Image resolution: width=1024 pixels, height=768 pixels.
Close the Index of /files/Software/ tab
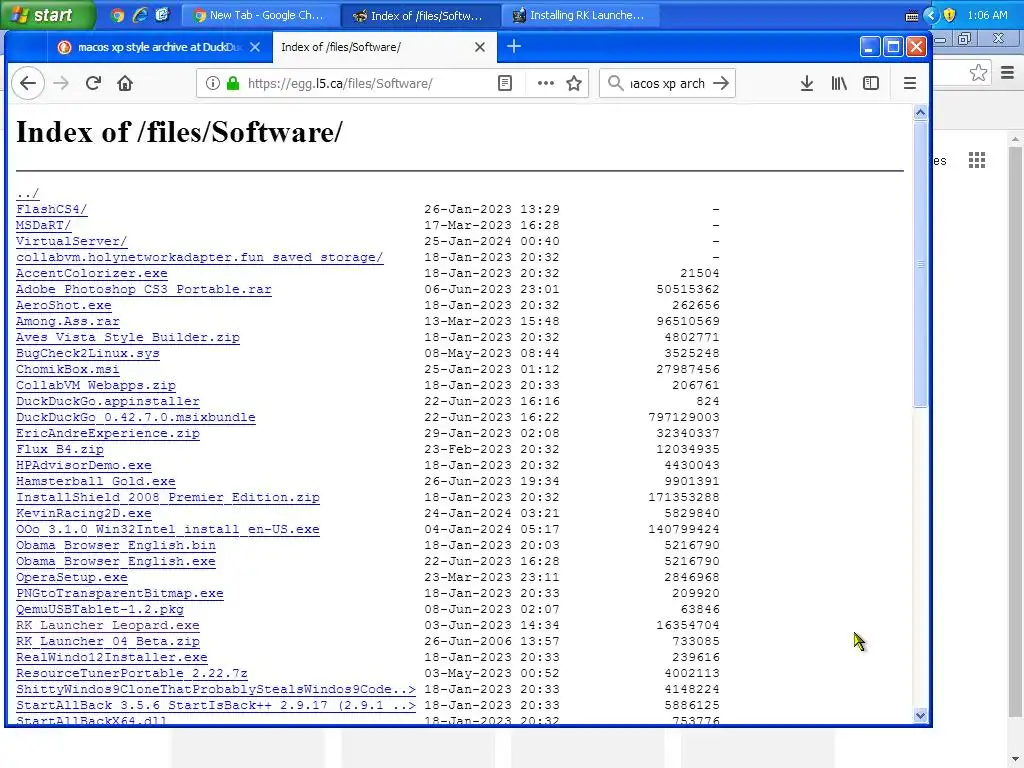[479, 47]
